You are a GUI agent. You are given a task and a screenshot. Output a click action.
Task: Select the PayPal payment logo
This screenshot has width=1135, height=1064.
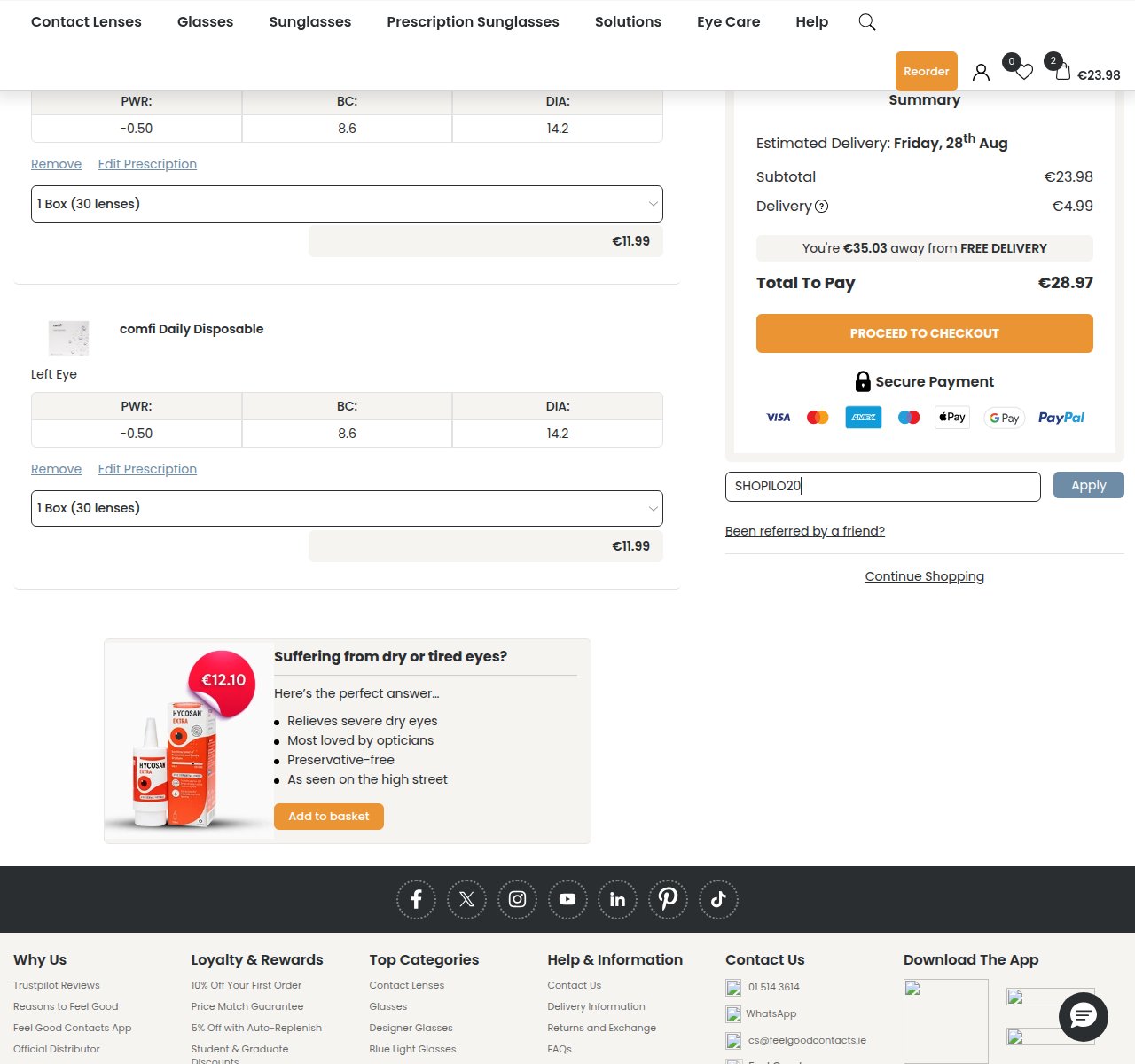1061,418
